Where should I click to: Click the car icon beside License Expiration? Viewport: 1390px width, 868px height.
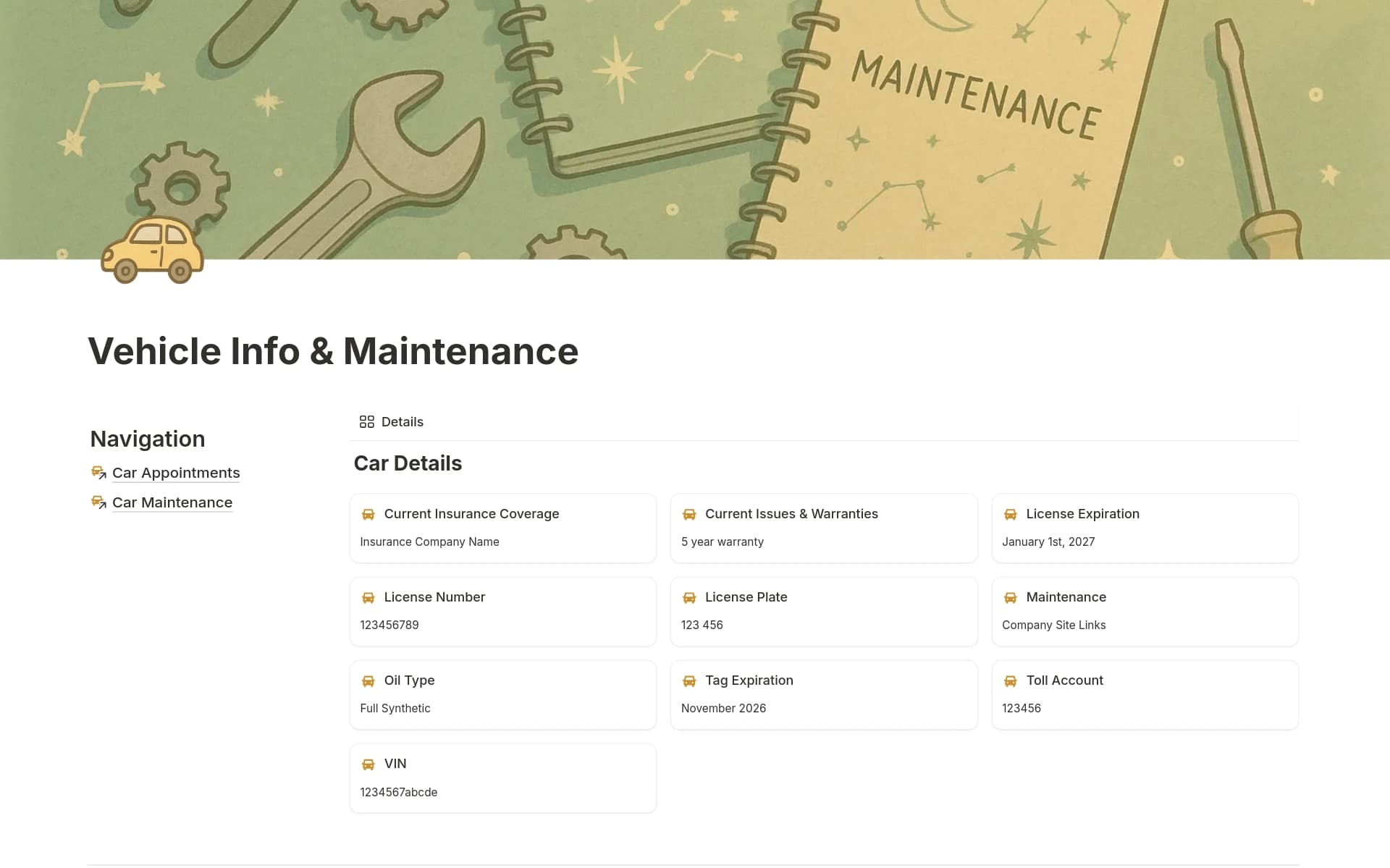[1011, 514]
